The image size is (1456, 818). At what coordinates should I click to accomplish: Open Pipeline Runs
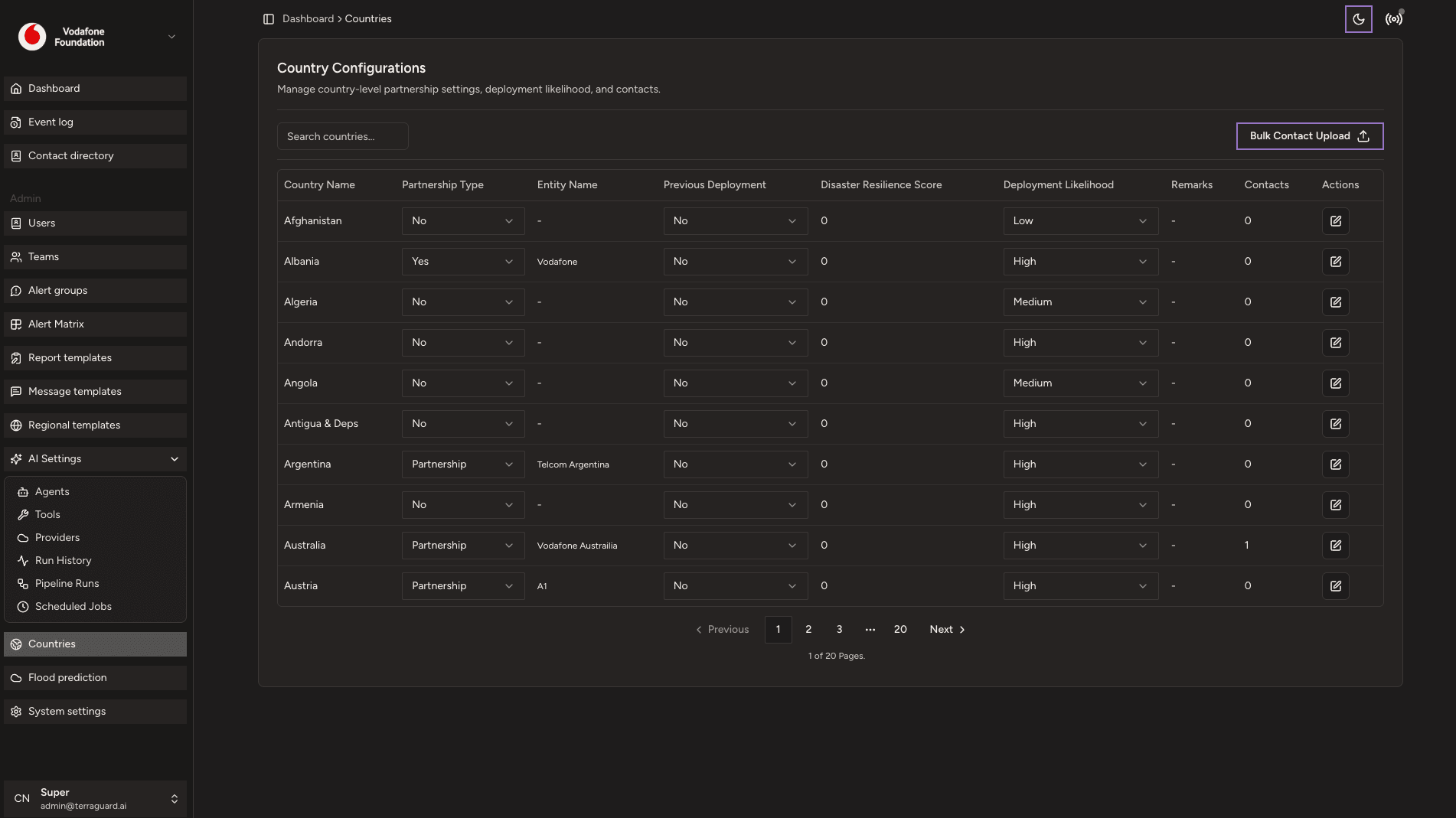point(95,584)
